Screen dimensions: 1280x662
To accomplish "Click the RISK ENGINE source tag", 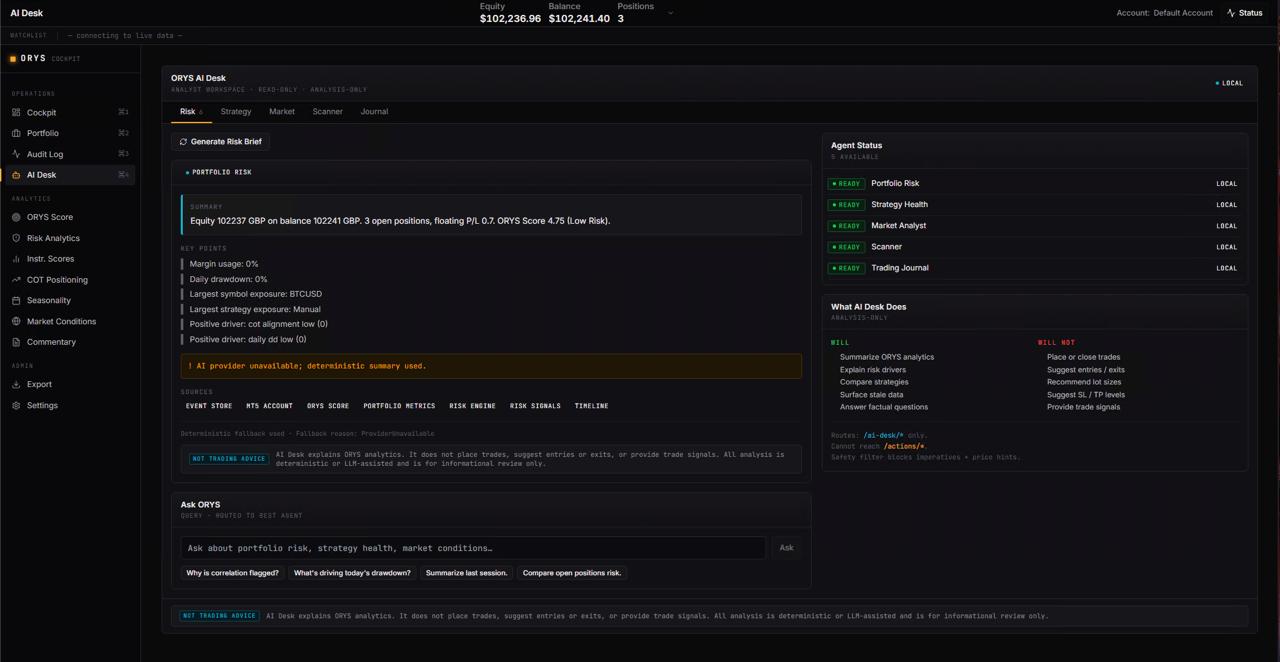I will 472,406.
